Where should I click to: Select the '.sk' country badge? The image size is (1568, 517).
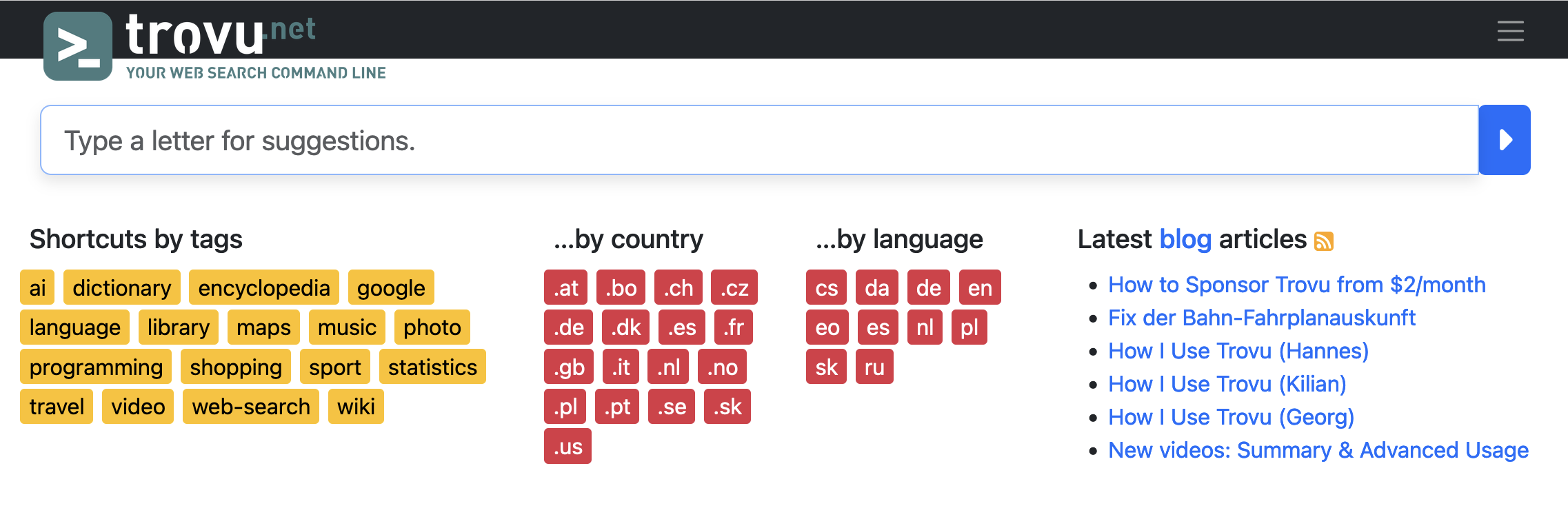(x=727, y=407)
